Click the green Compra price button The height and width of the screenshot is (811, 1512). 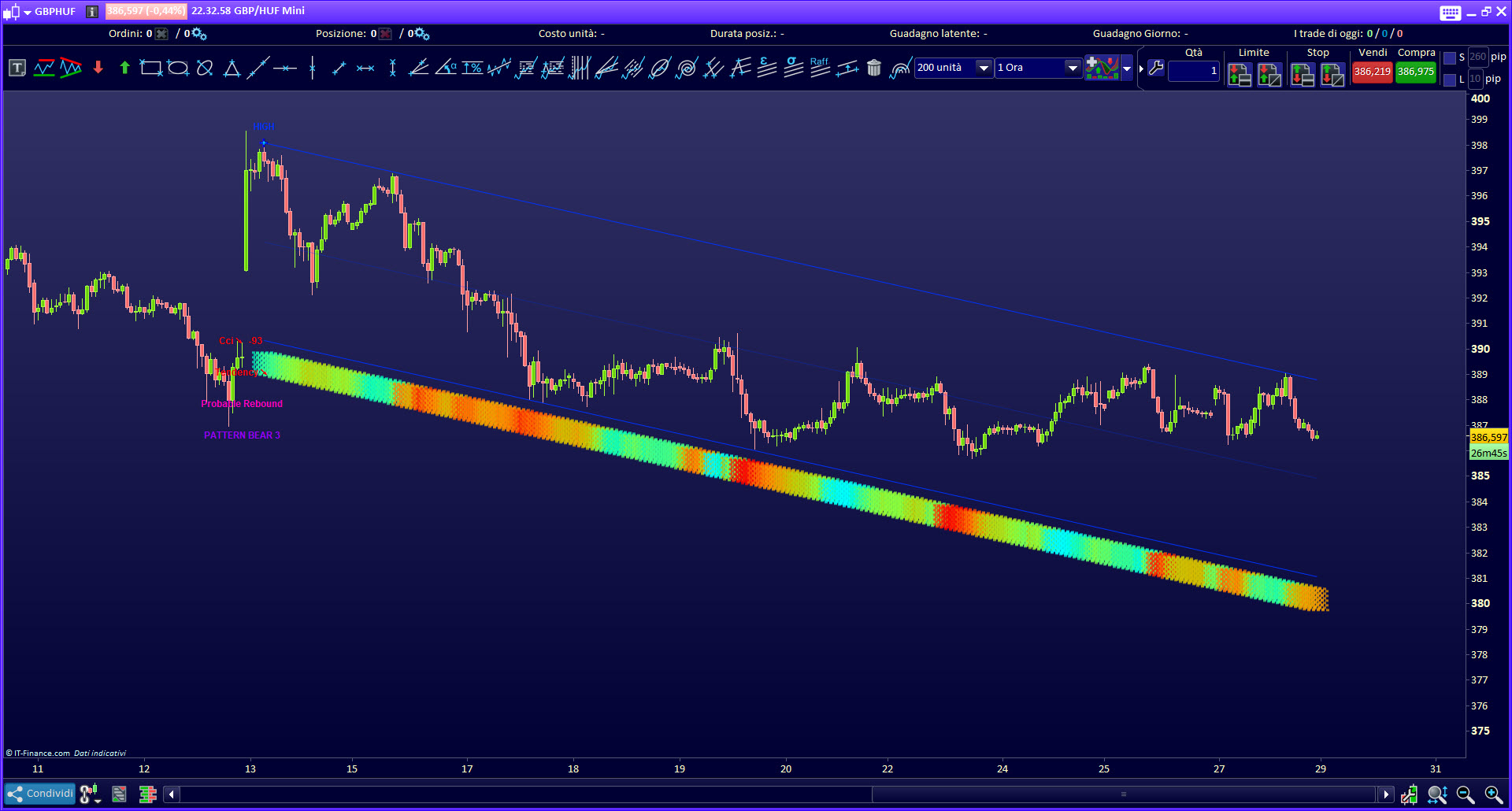point(1415,72)
